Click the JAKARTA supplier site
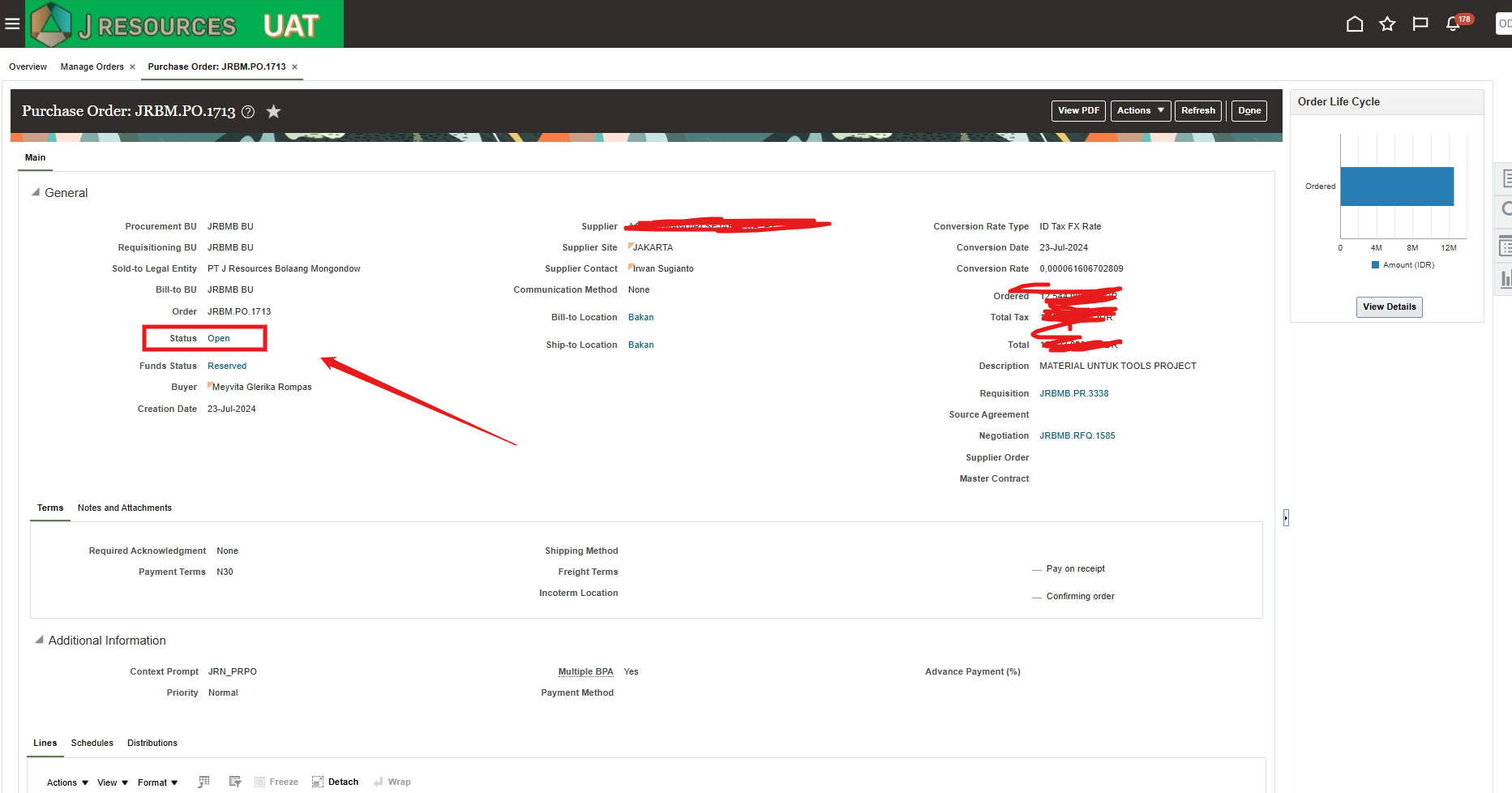This screenshot has width=1512, height=793. pyautogui.click(x=653, y=247)
